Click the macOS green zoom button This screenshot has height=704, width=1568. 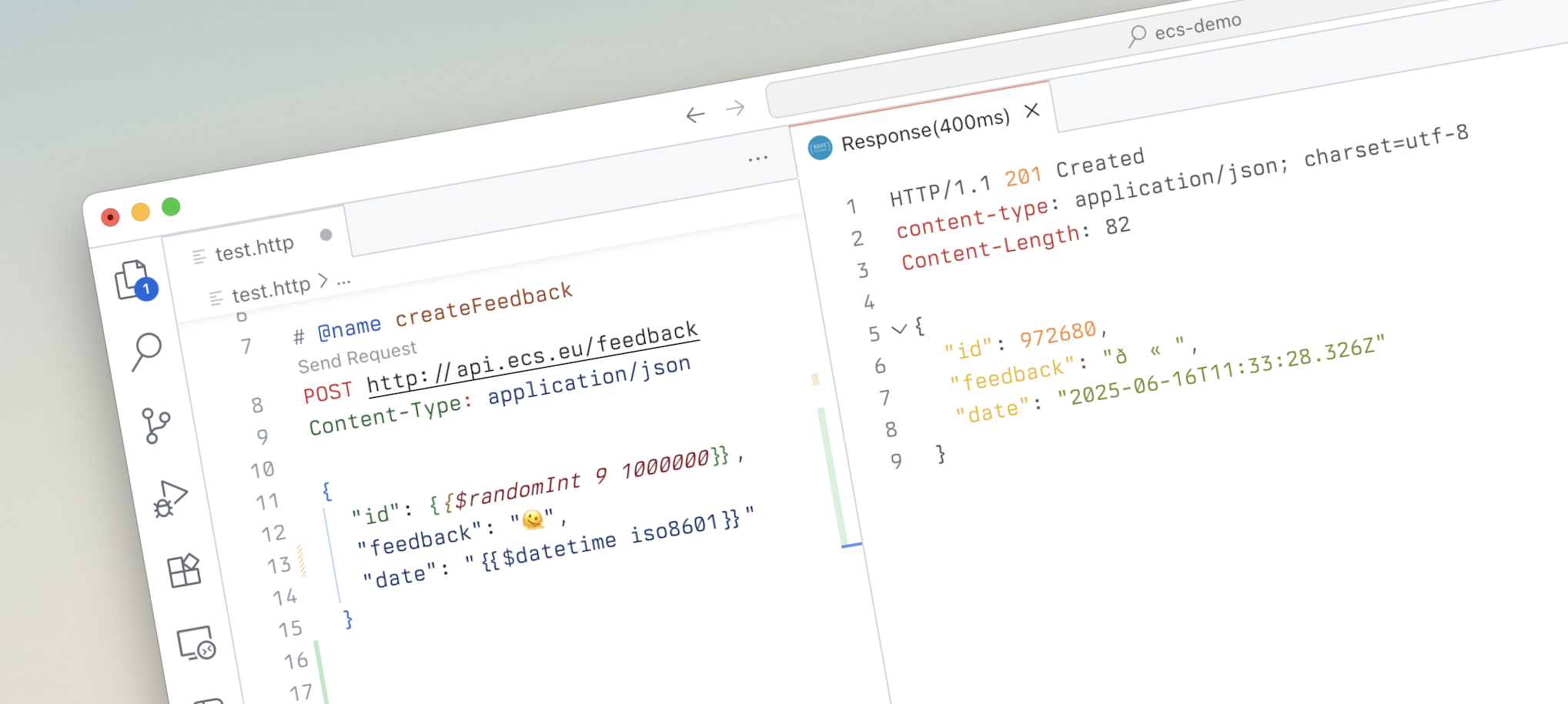171,207
